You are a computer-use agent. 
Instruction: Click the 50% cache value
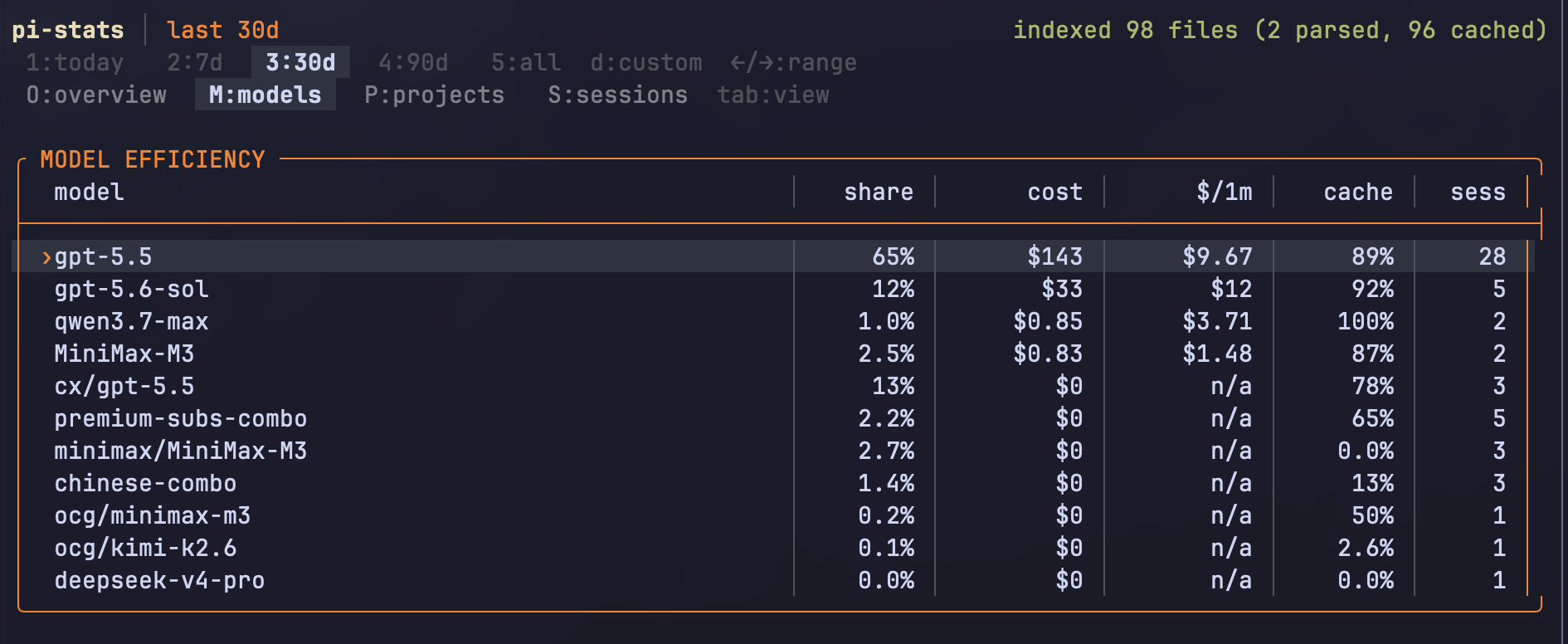click(1372, 515)
